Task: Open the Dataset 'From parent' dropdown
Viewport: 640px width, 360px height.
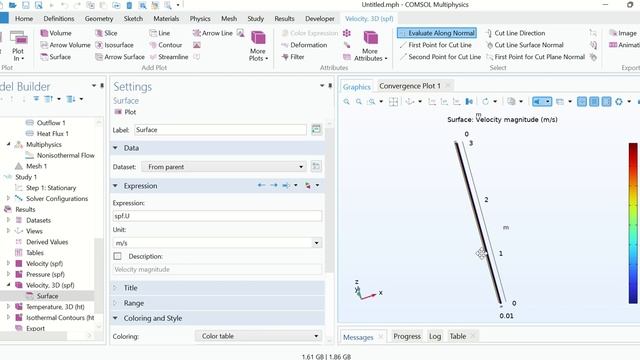Action: (224, 167)
